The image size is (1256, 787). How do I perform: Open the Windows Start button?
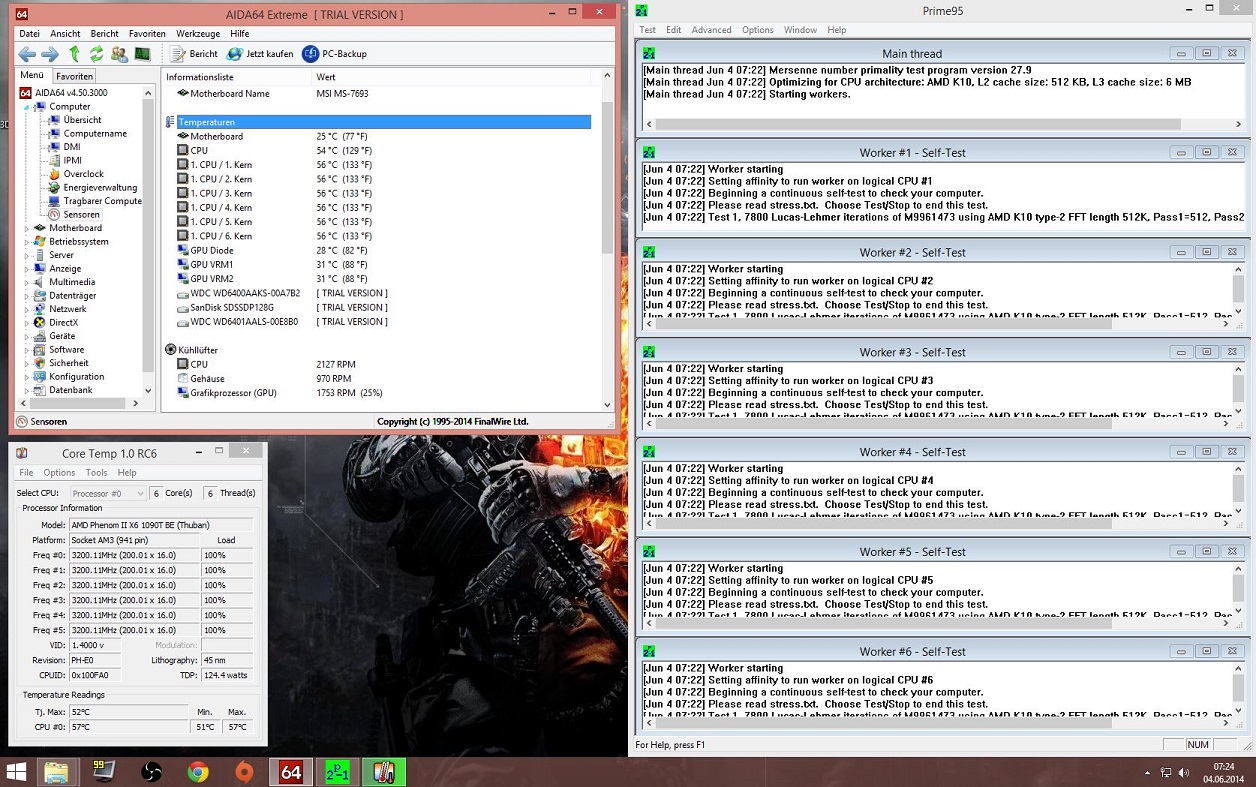tap(17, 772)
